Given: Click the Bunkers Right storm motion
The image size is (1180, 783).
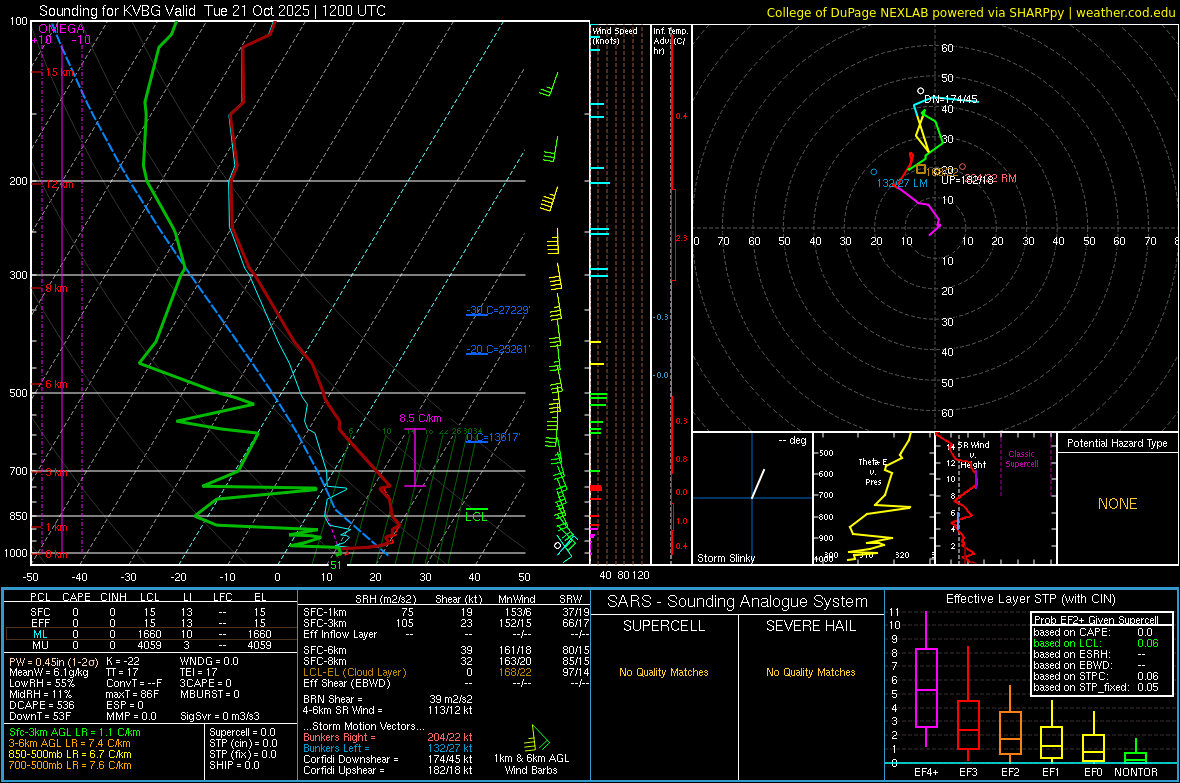Looking at the screenshot, I should (388, 737).
